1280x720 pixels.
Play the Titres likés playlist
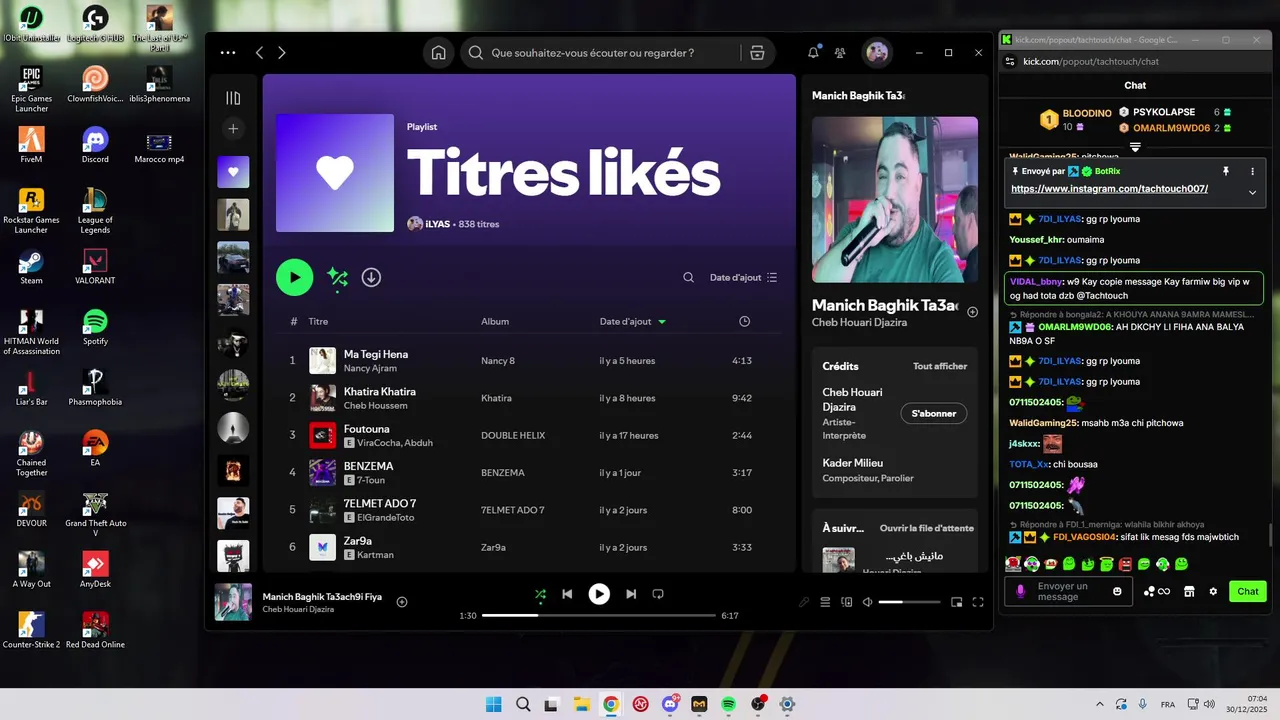click(295, 277)
